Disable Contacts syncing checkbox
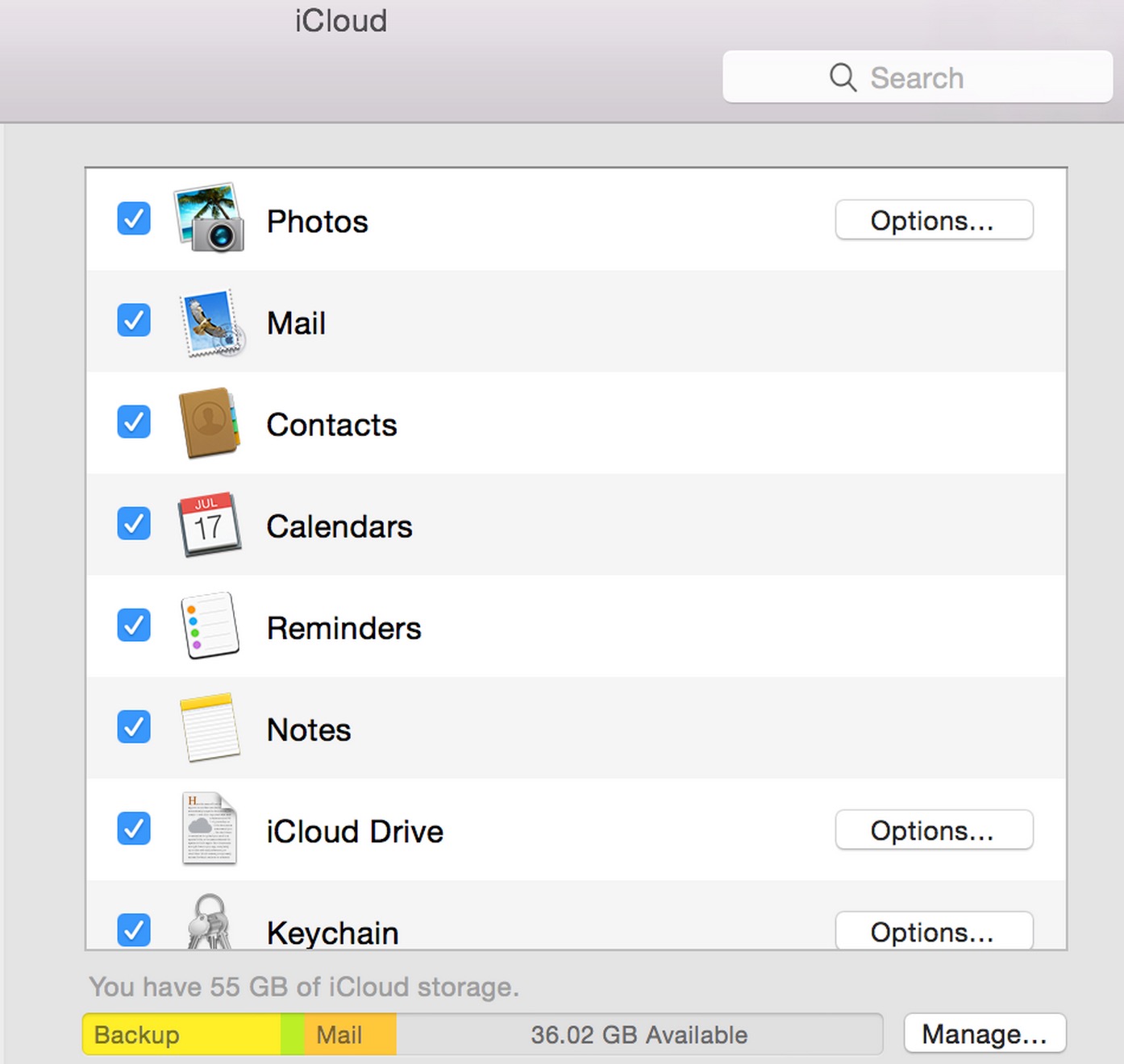1124x1064 pixels. [x=134, y=422]
